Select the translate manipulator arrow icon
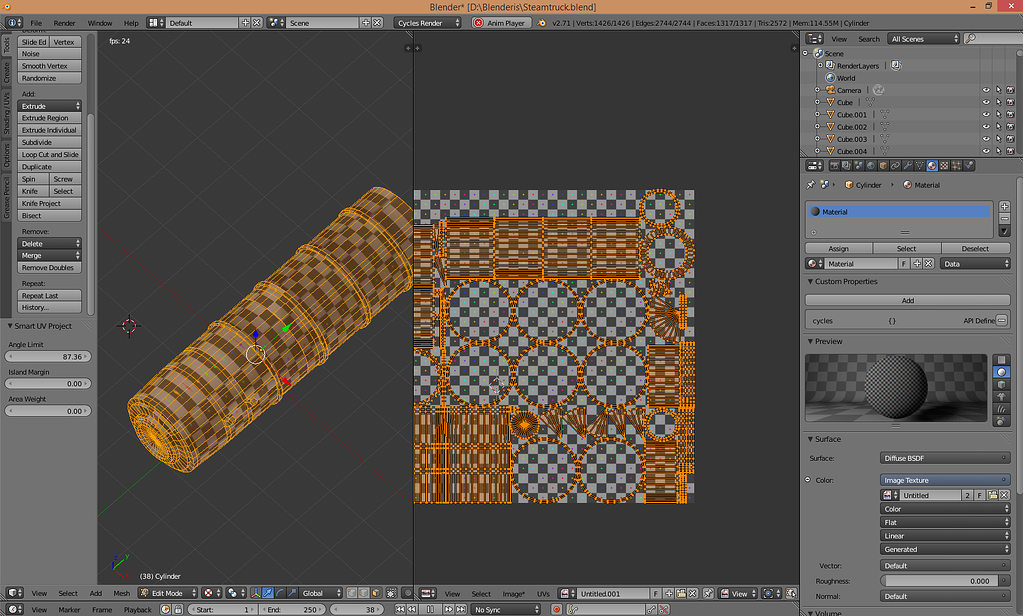The height and width of the screenshot is (616, 1023). 267,593
